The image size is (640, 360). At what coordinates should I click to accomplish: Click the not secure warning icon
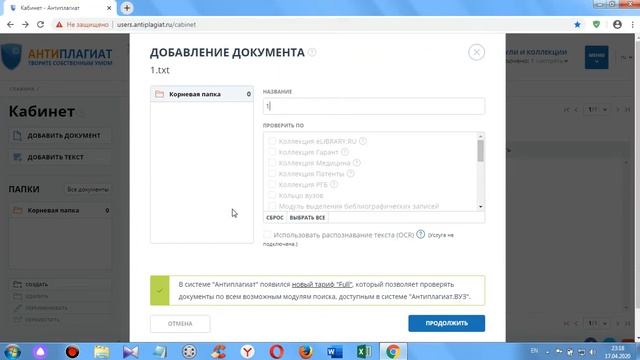click(59, 24)
